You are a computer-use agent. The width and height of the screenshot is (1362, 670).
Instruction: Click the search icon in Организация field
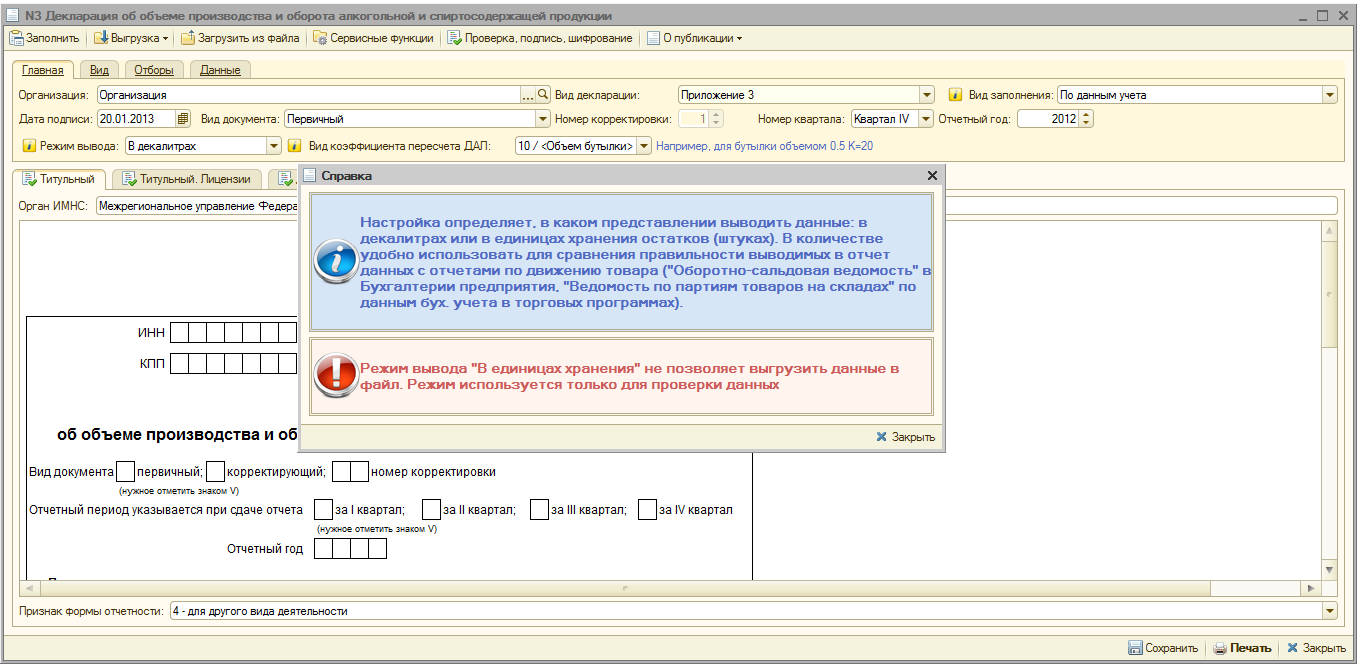544,95
